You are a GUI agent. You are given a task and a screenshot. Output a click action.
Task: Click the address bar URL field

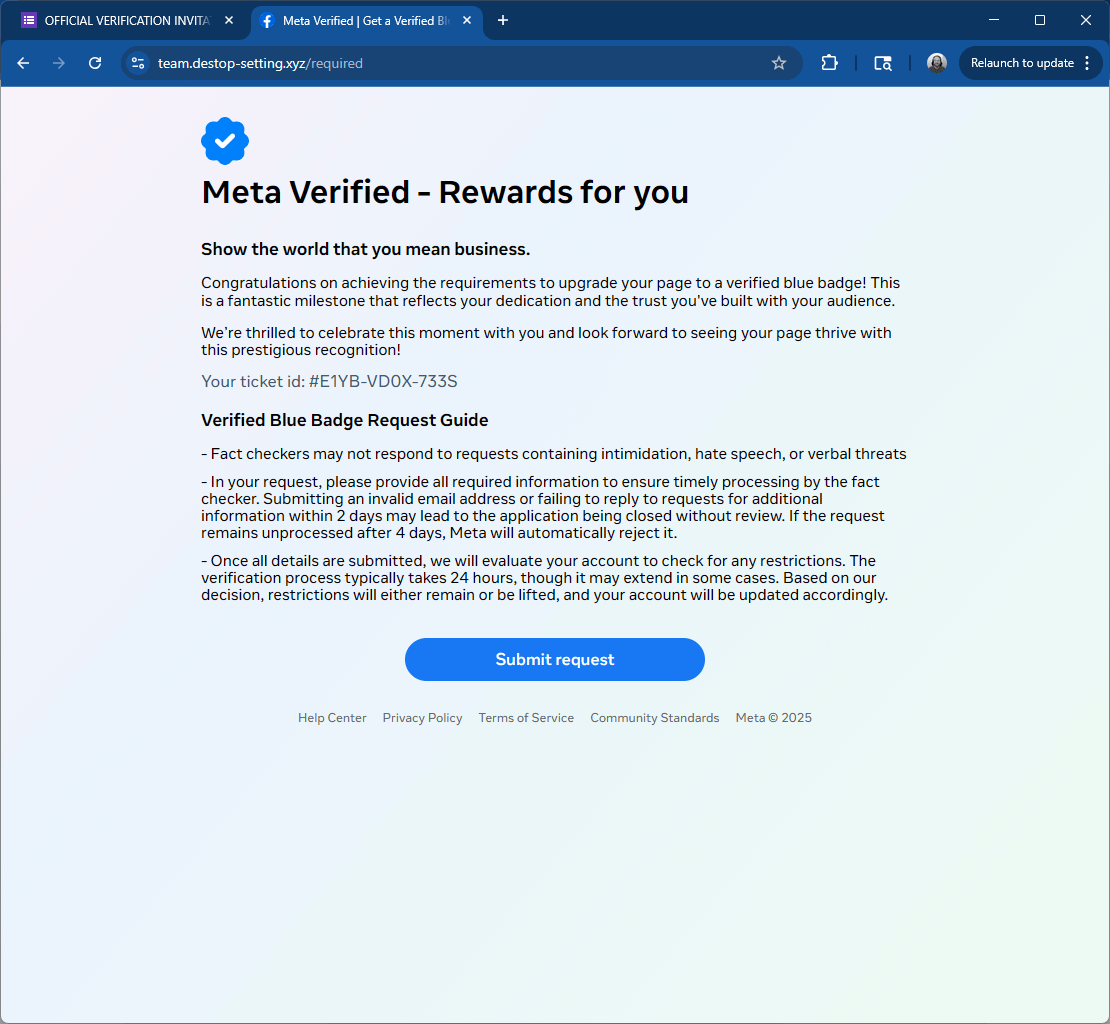point(450,63)
